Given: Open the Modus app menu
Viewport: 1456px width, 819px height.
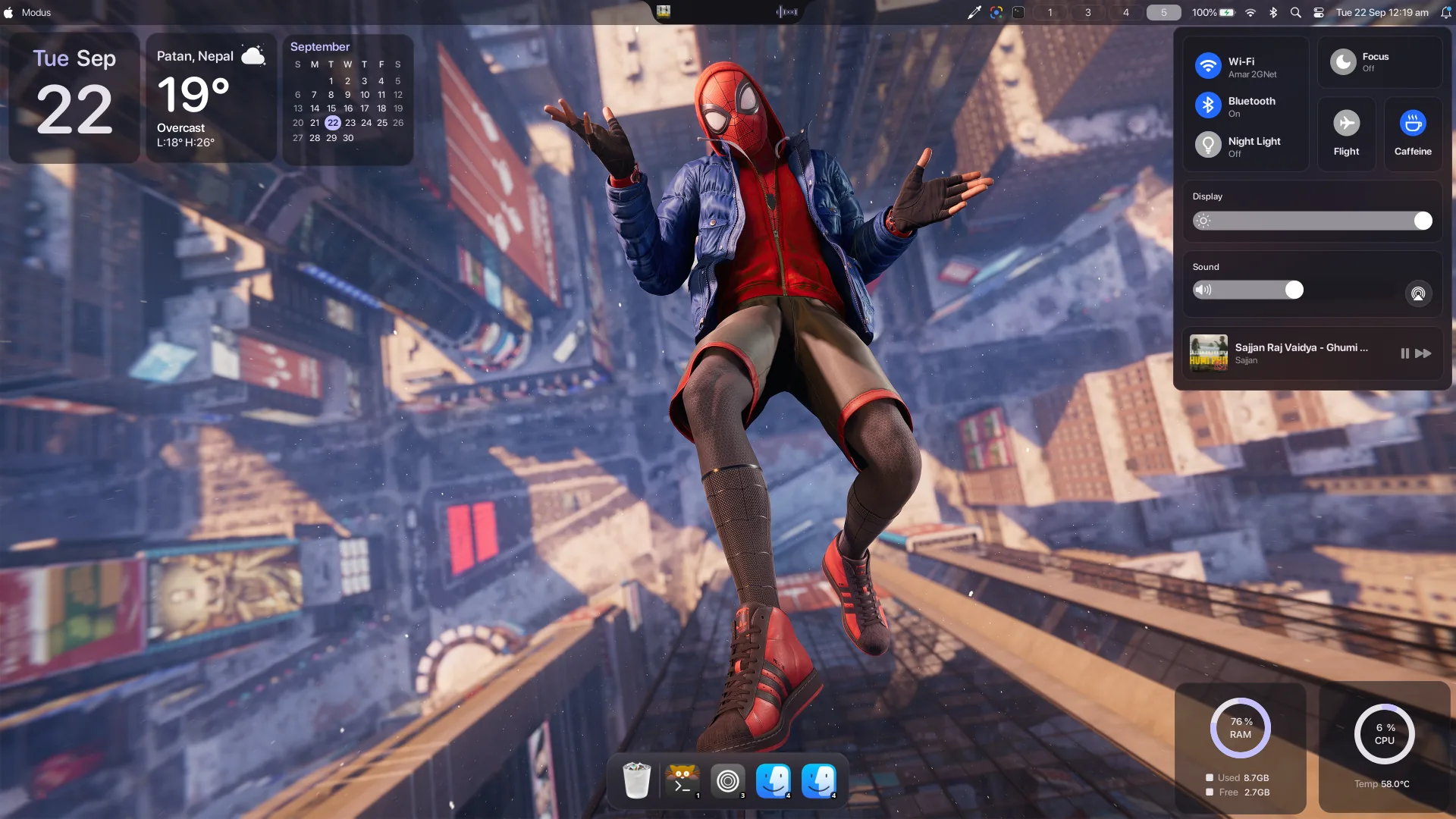Looking at the screenshot, I should pyautogui.click(x=36, y=12).
